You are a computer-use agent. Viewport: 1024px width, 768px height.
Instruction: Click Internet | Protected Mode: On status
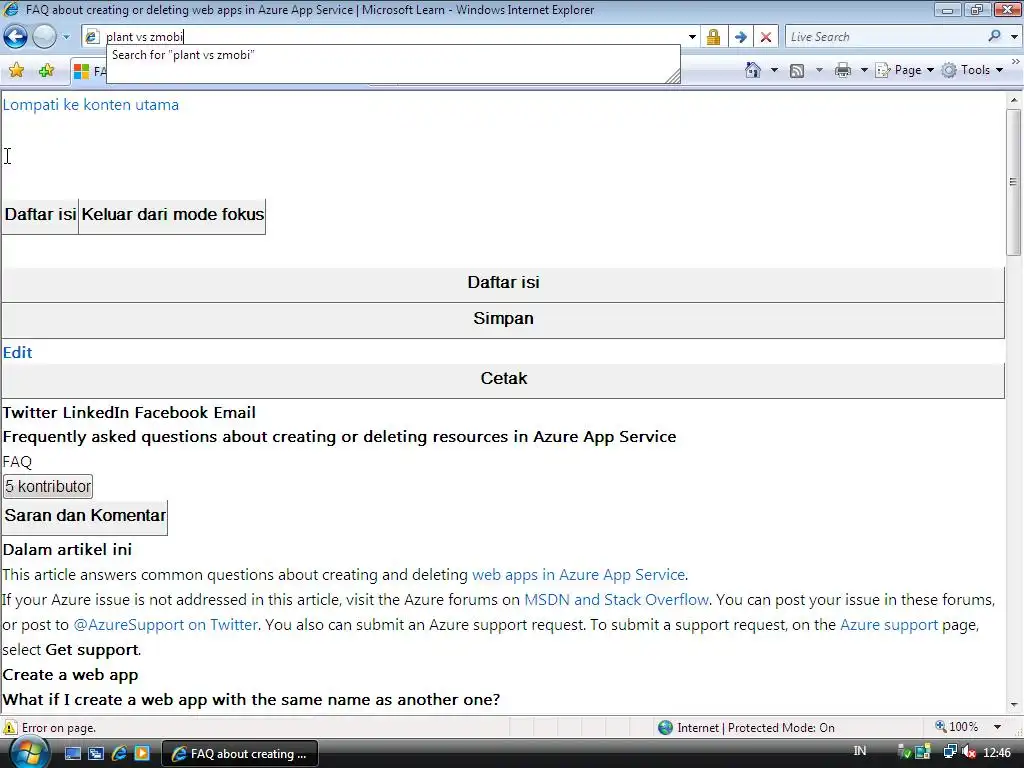pos(756,728)
